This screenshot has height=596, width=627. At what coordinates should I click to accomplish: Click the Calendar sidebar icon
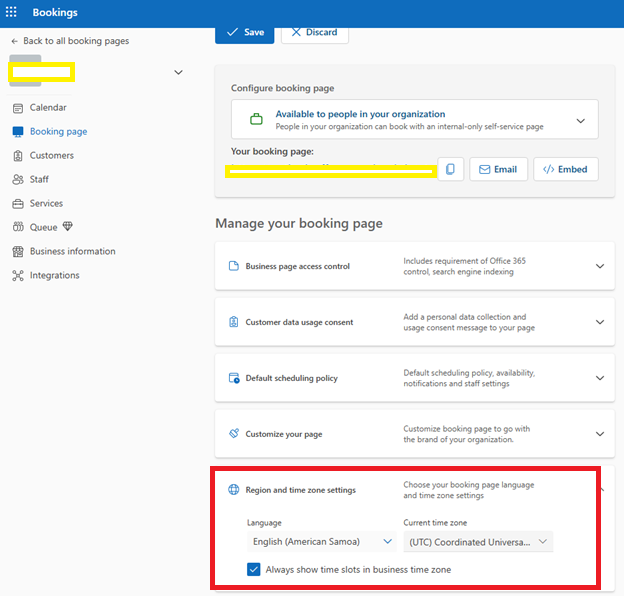click(18, 108)
